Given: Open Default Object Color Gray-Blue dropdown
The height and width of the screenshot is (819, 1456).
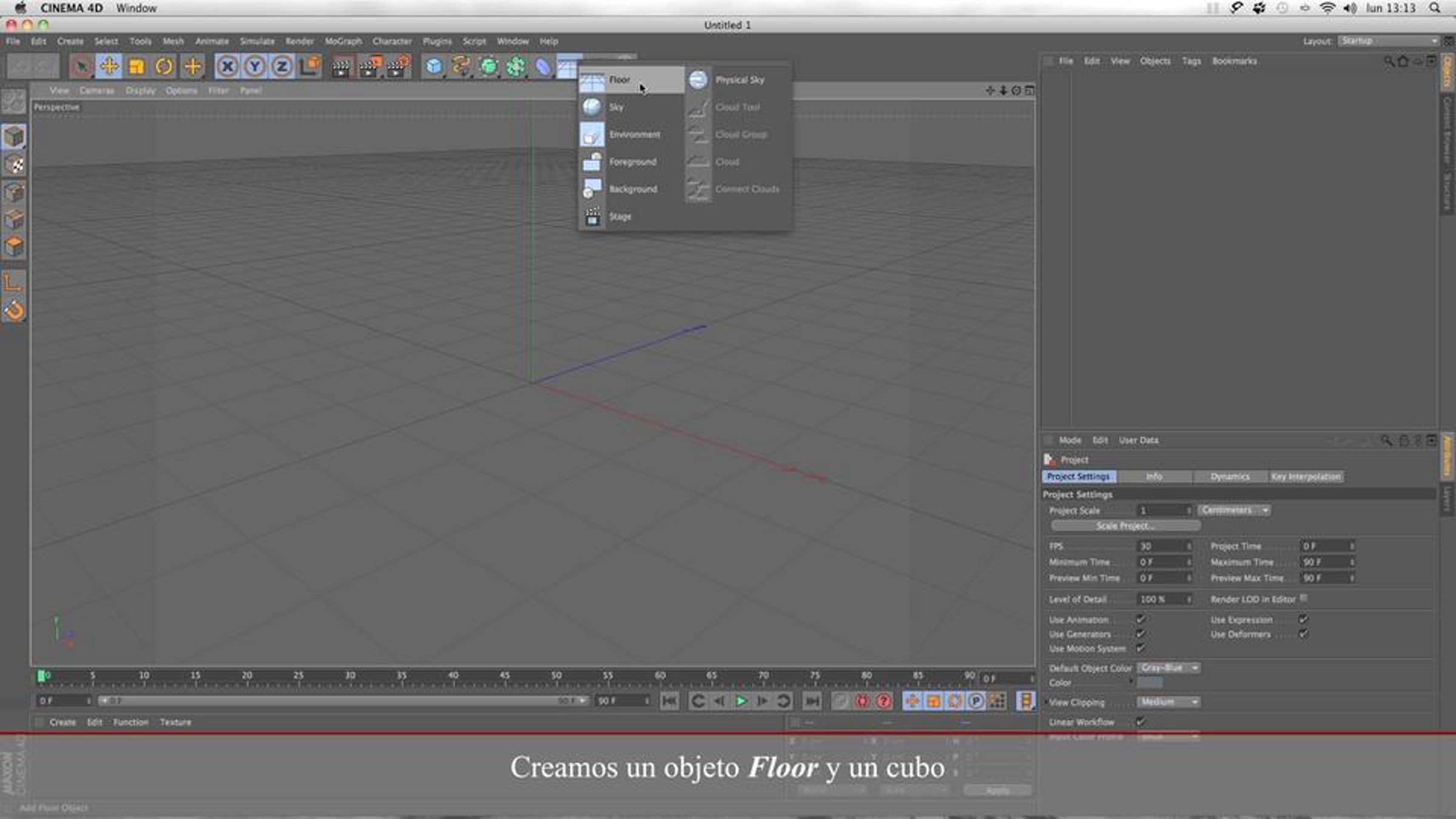Looking at the screenshot, I should [1168, 668].
